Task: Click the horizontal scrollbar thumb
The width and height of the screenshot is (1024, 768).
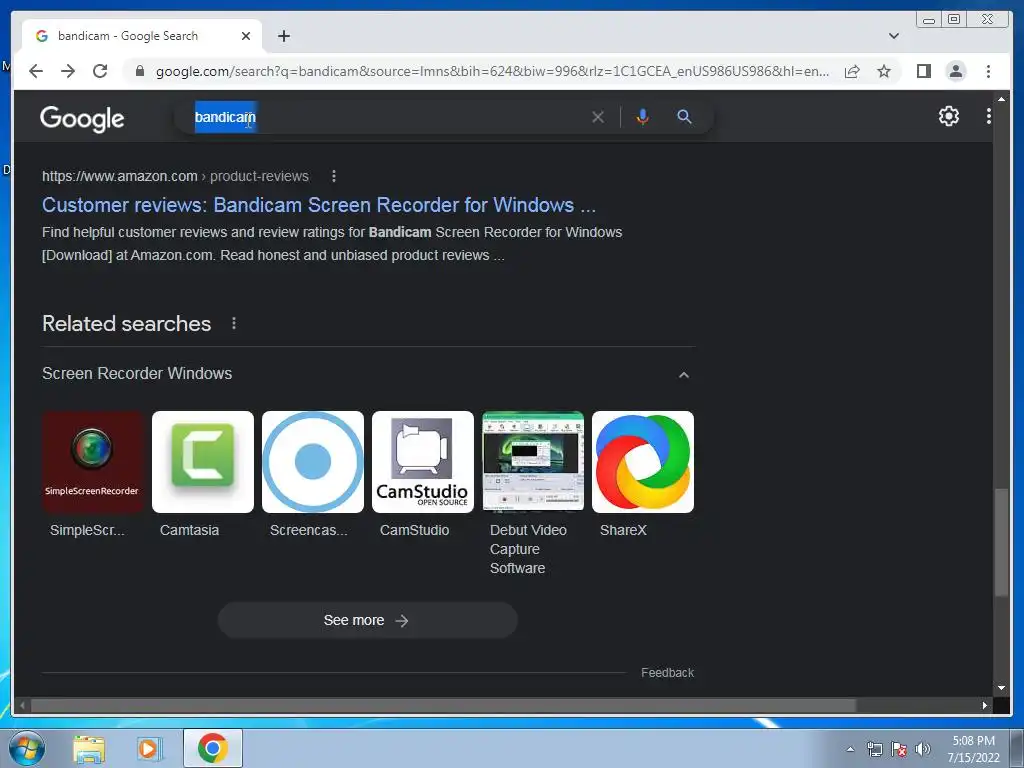Action: point(443,705)
